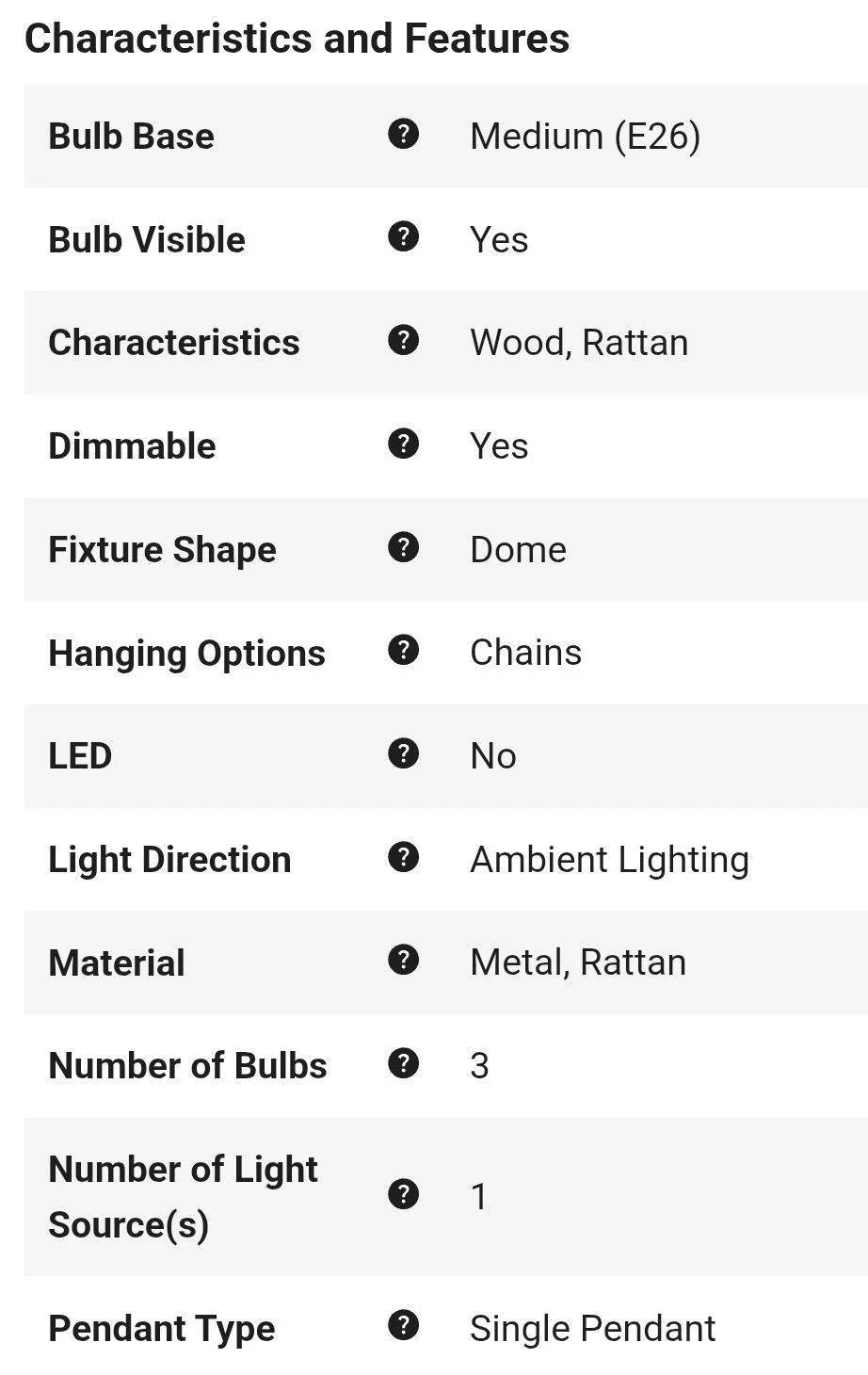Open the Number of Bulbs help icon
The height and width of the screenshot is (1375, 868).
pyautogui.click(x=403, y=1063)
